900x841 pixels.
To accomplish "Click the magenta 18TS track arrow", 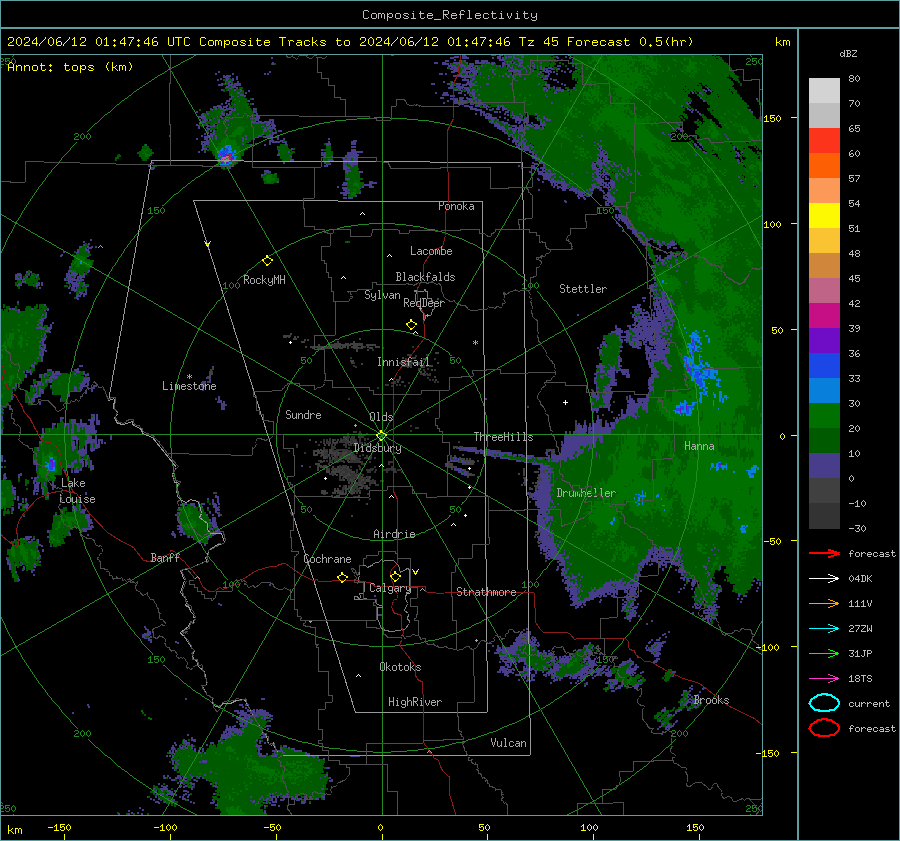I will (824, 678).
